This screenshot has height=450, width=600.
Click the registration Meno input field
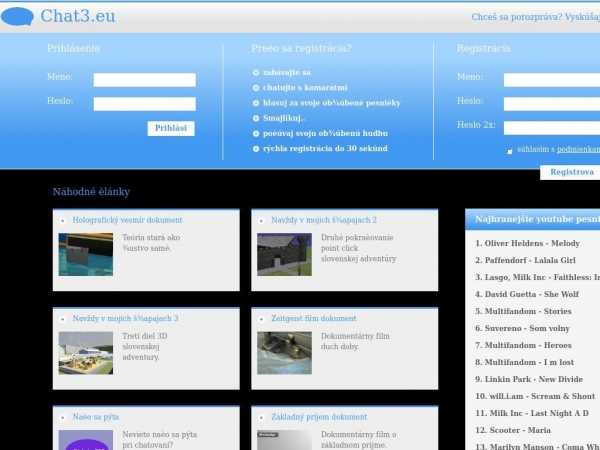point(551,80)
